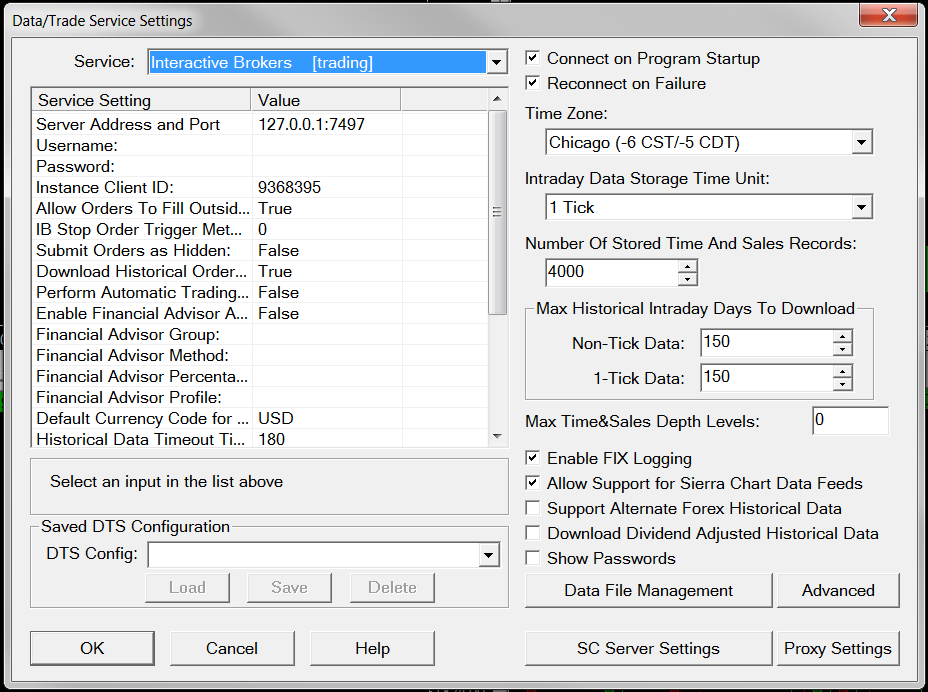The width and height of the screenshot is (928, 692).
Task: Click the 127.0.0.1:7497 value cell
Action: (327, 124)
